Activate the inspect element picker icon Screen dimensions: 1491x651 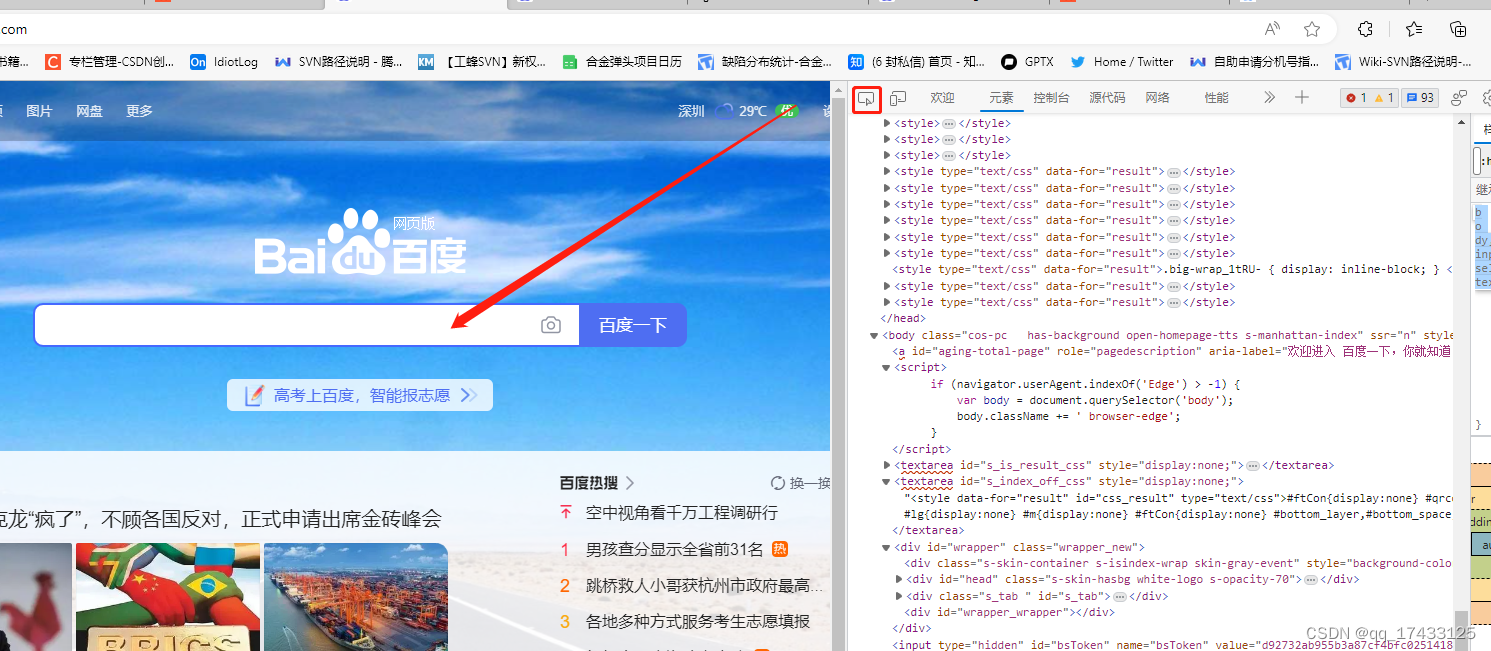click(x=866, y=98)
